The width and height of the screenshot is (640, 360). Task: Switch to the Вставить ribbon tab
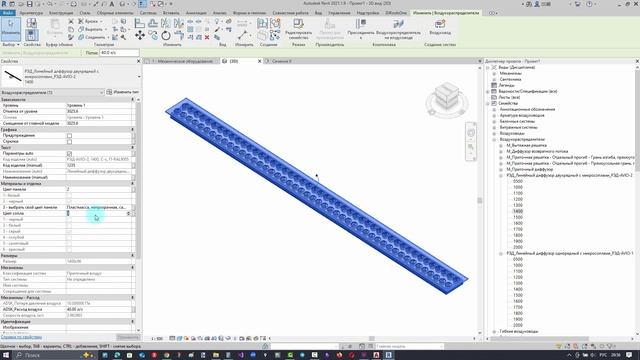point(171,13)
